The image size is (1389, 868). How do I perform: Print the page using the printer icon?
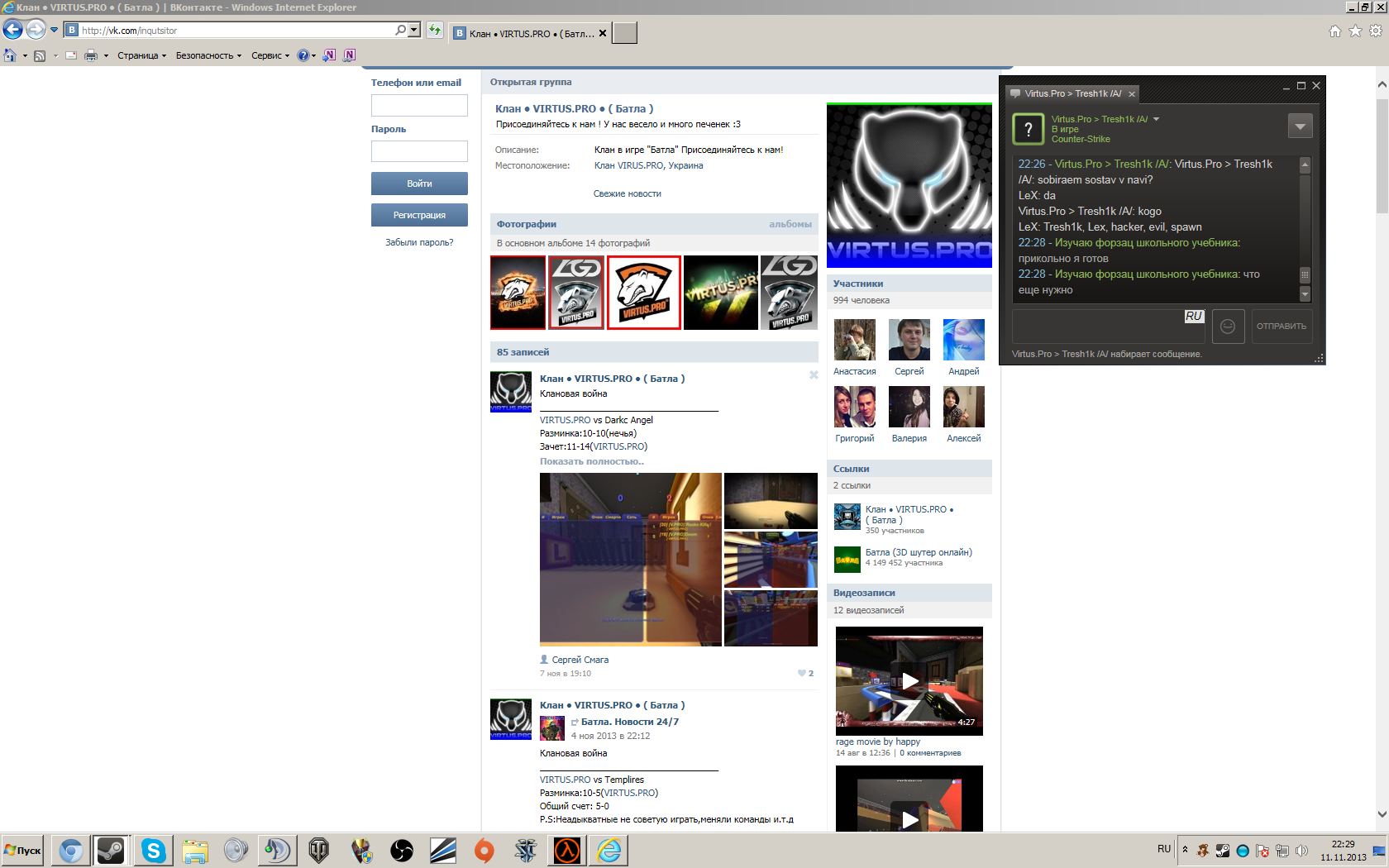91,55
